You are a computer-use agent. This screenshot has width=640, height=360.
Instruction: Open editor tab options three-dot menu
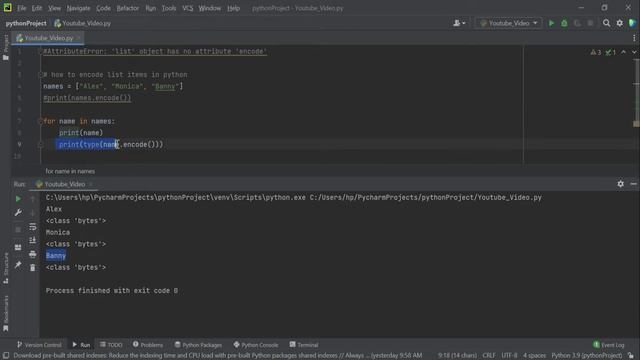[634, 38]
